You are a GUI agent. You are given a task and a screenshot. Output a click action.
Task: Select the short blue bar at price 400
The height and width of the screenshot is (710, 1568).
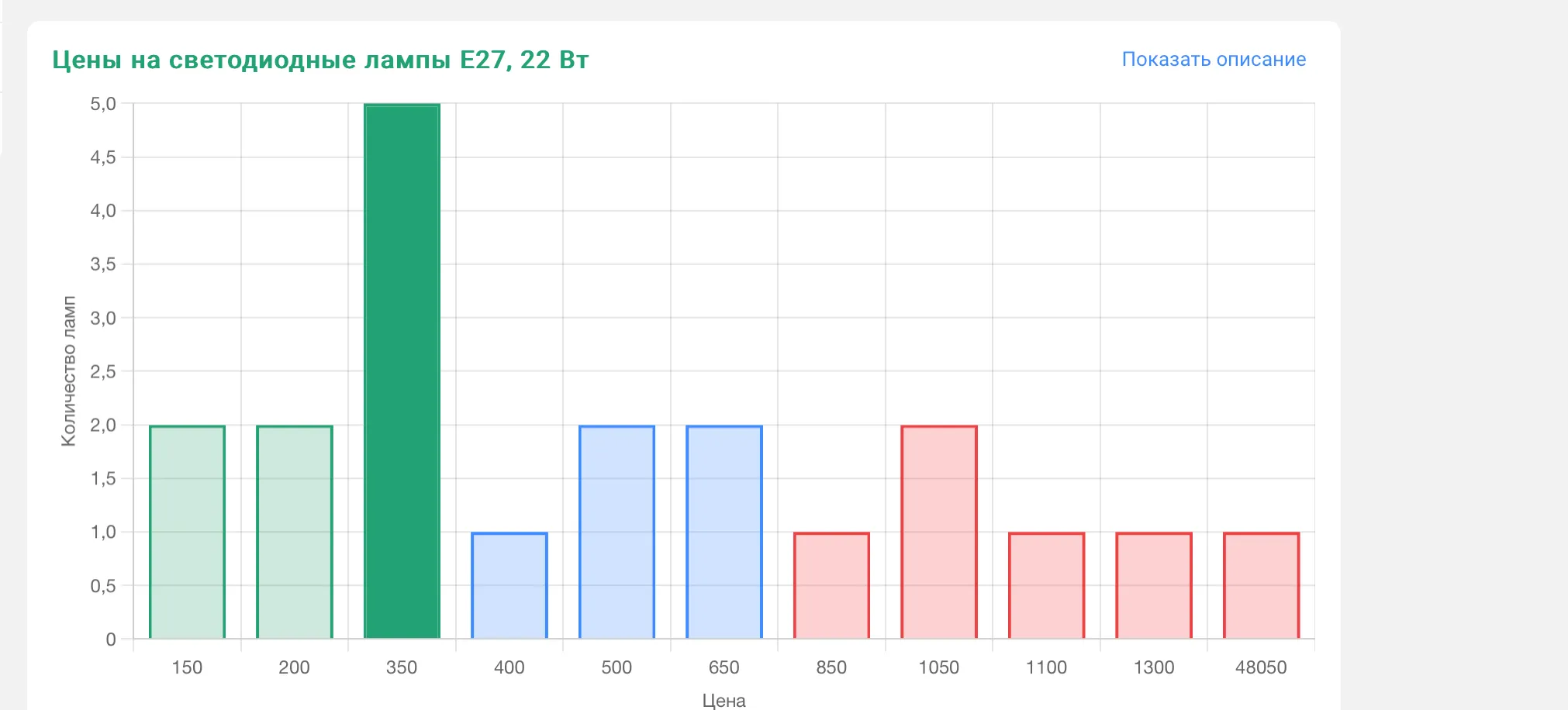point(509,585)
